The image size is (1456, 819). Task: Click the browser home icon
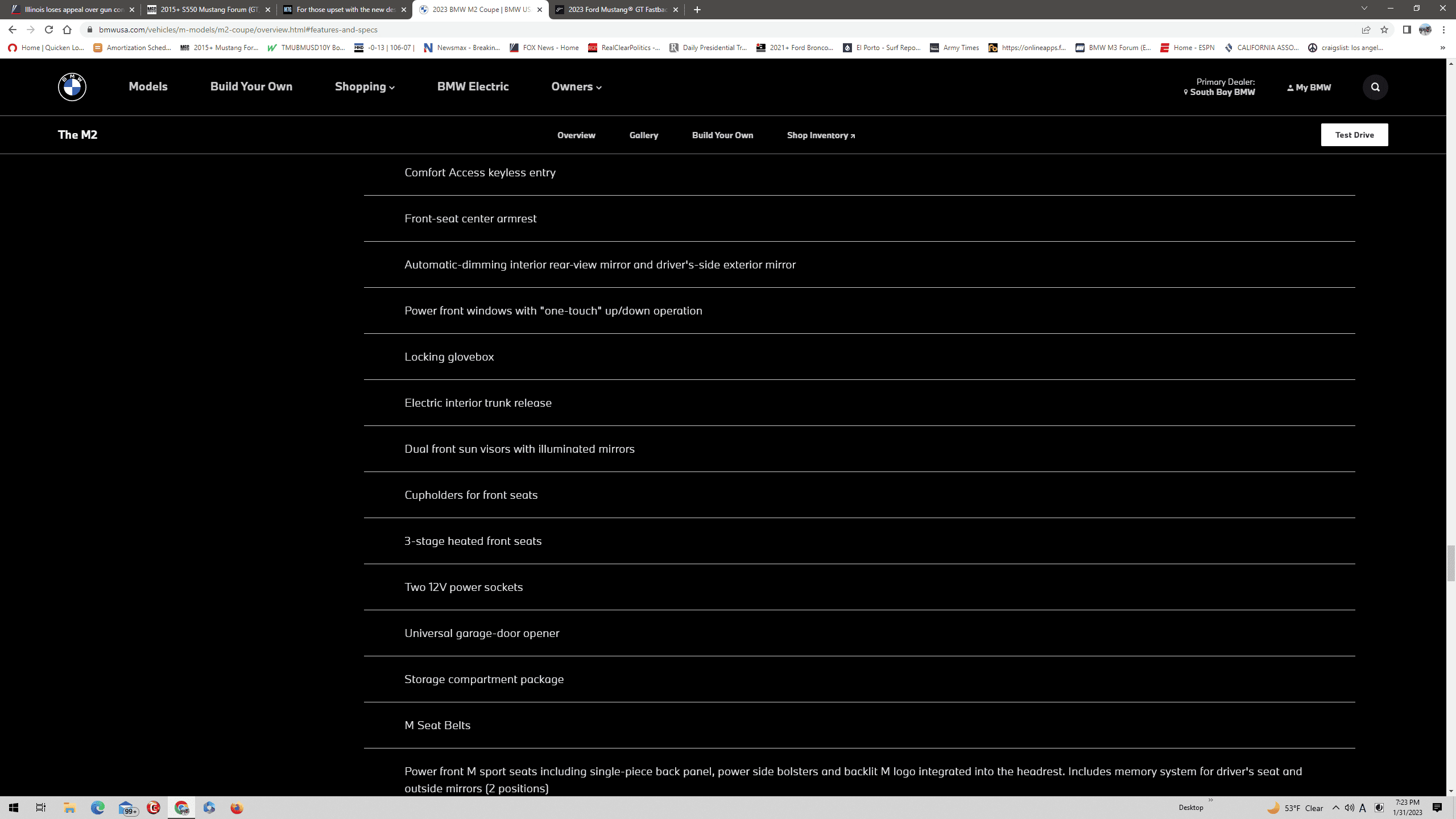tap(67, 30)
